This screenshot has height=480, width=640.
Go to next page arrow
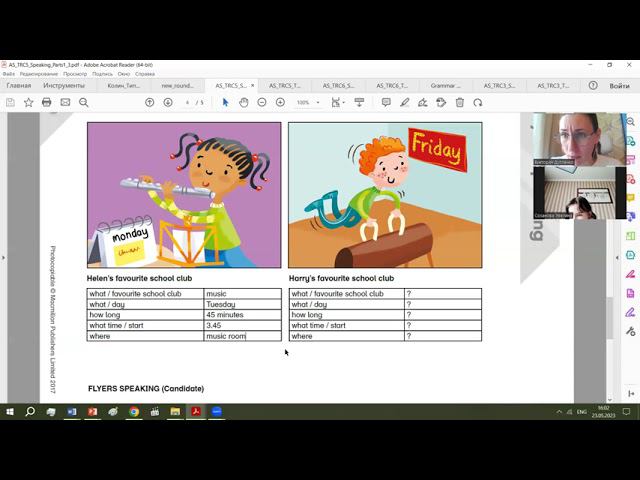pyautogui.click(x=168, y=102)
